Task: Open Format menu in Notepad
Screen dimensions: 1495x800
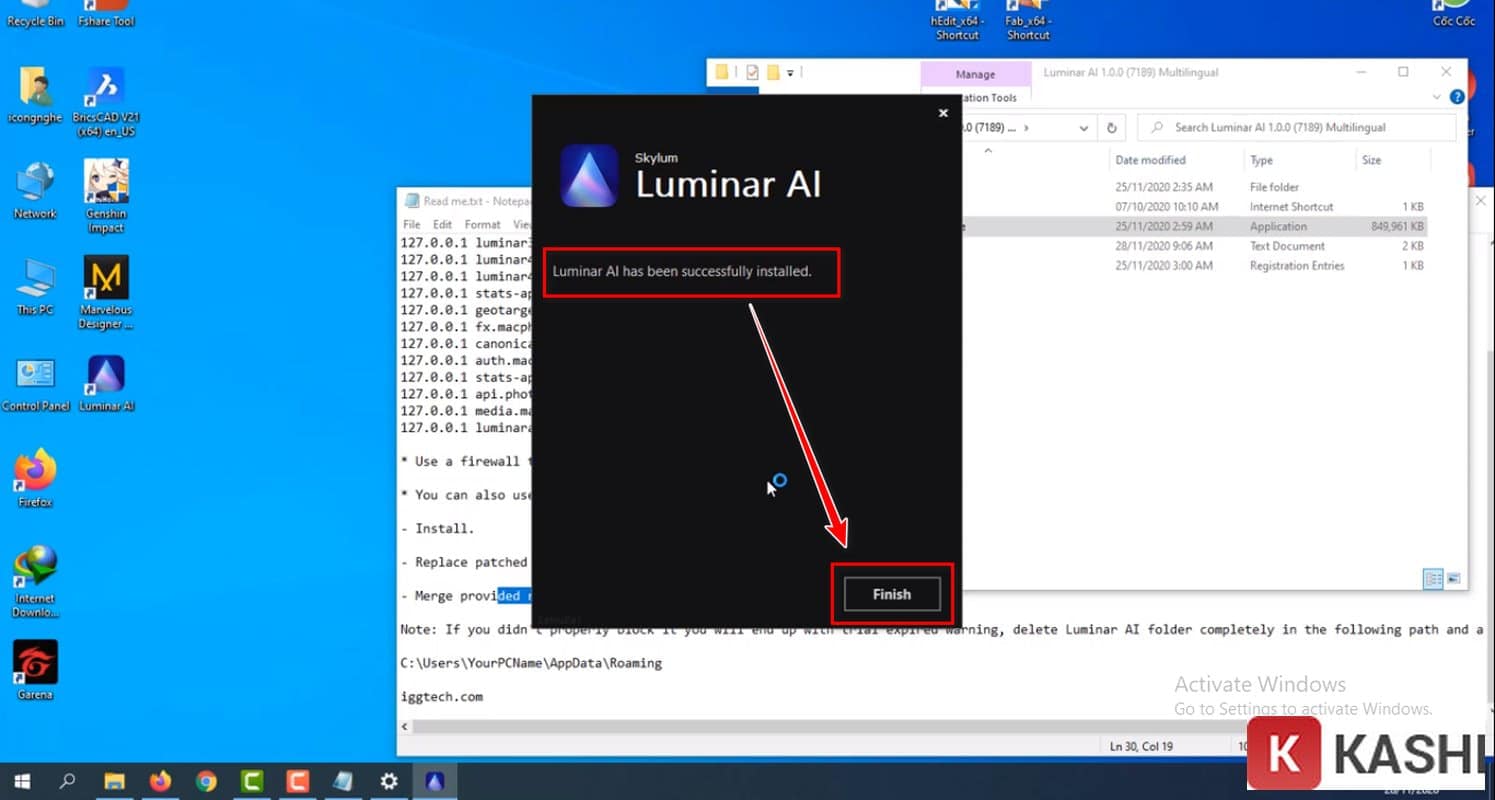Action: pos(482,225)
